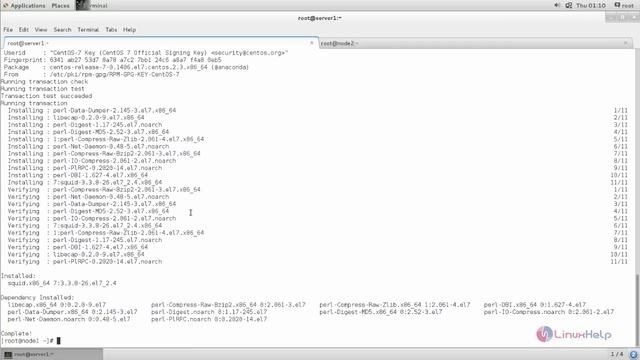Click the 'Running transaction test' line

pyautogui.click(x=42, y=89)
